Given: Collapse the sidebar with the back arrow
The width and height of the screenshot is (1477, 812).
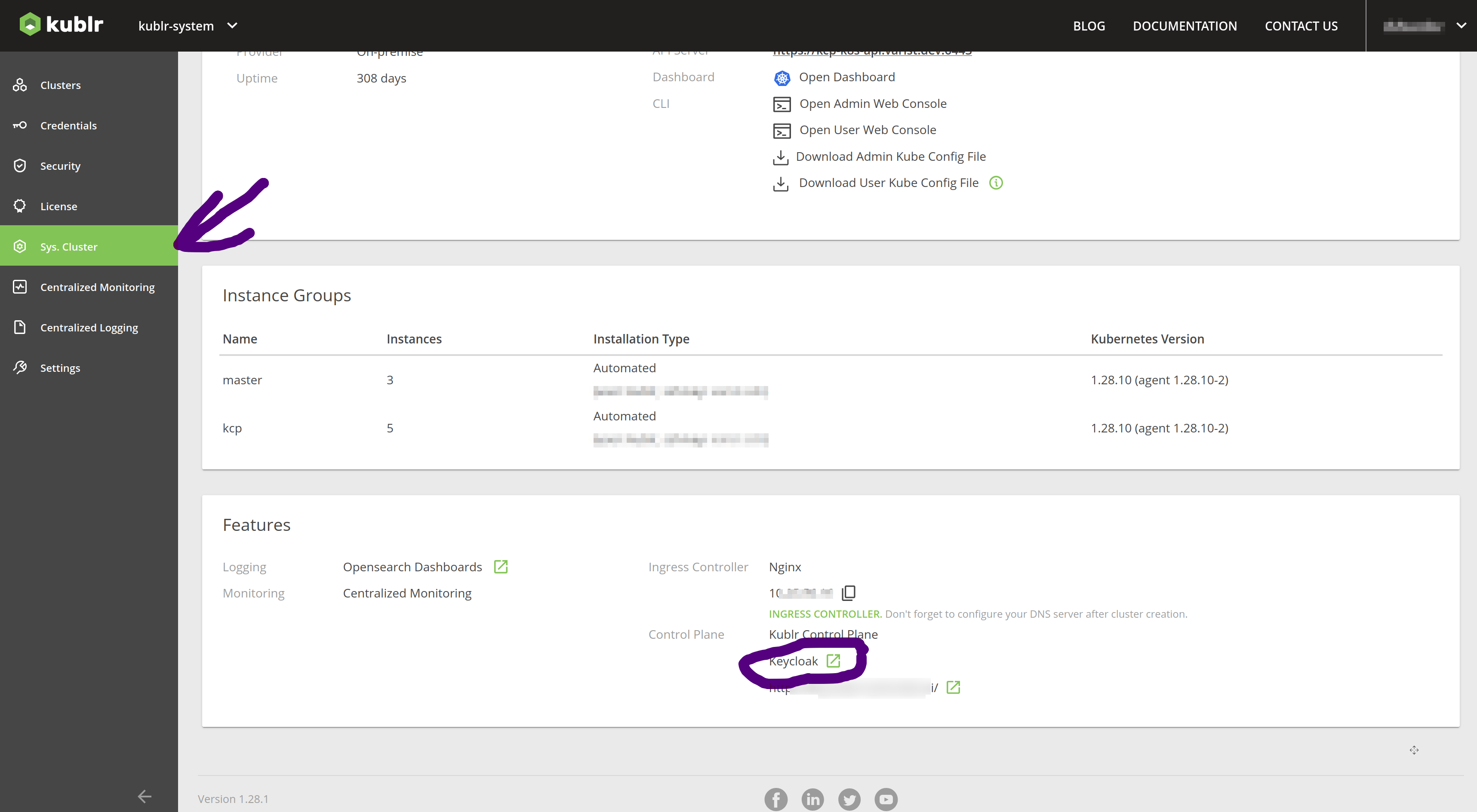Looking at the screenshot, I should 145,796.
